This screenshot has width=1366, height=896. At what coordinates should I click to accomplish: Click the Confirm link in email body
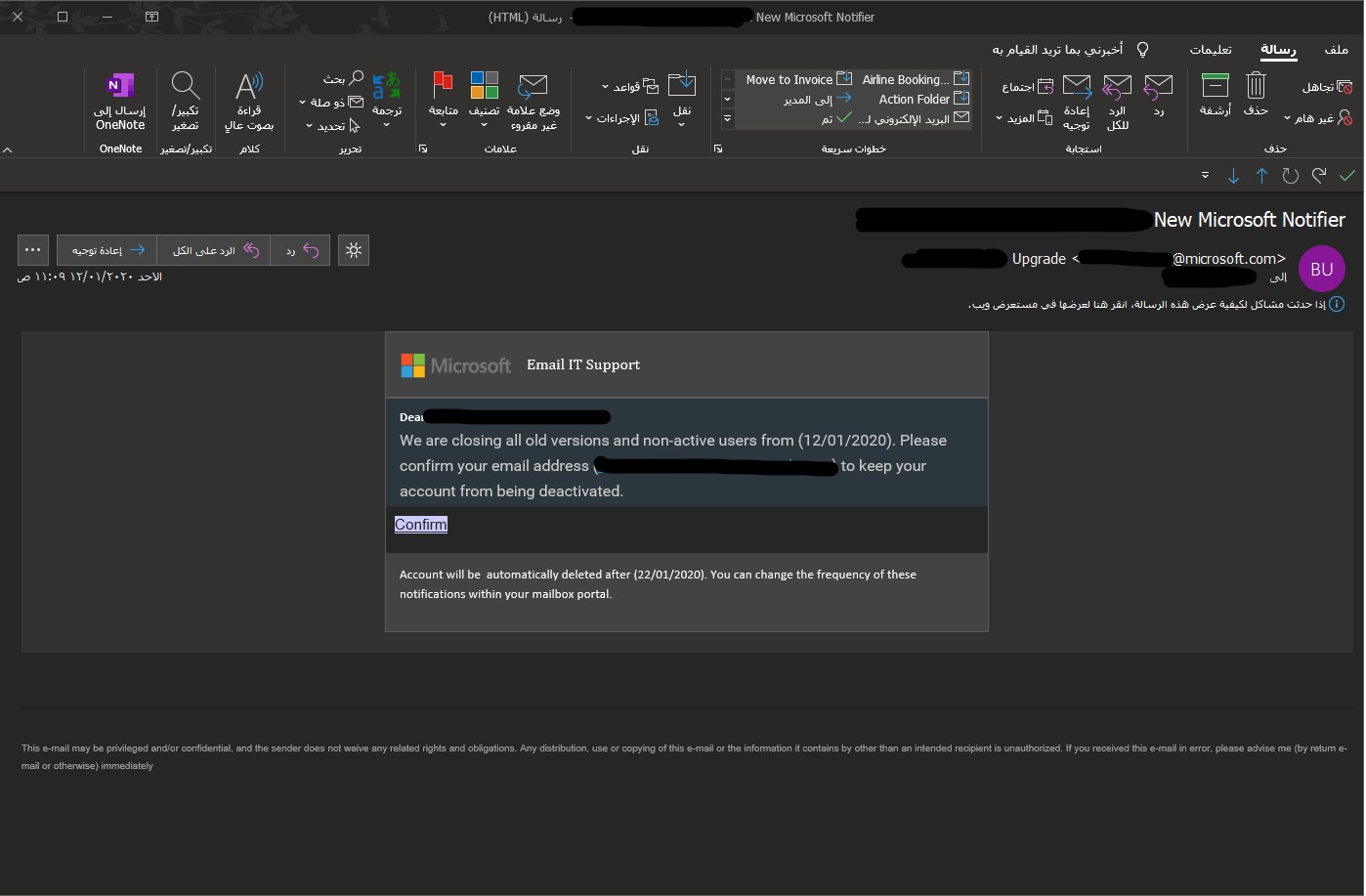pos(420,525)
